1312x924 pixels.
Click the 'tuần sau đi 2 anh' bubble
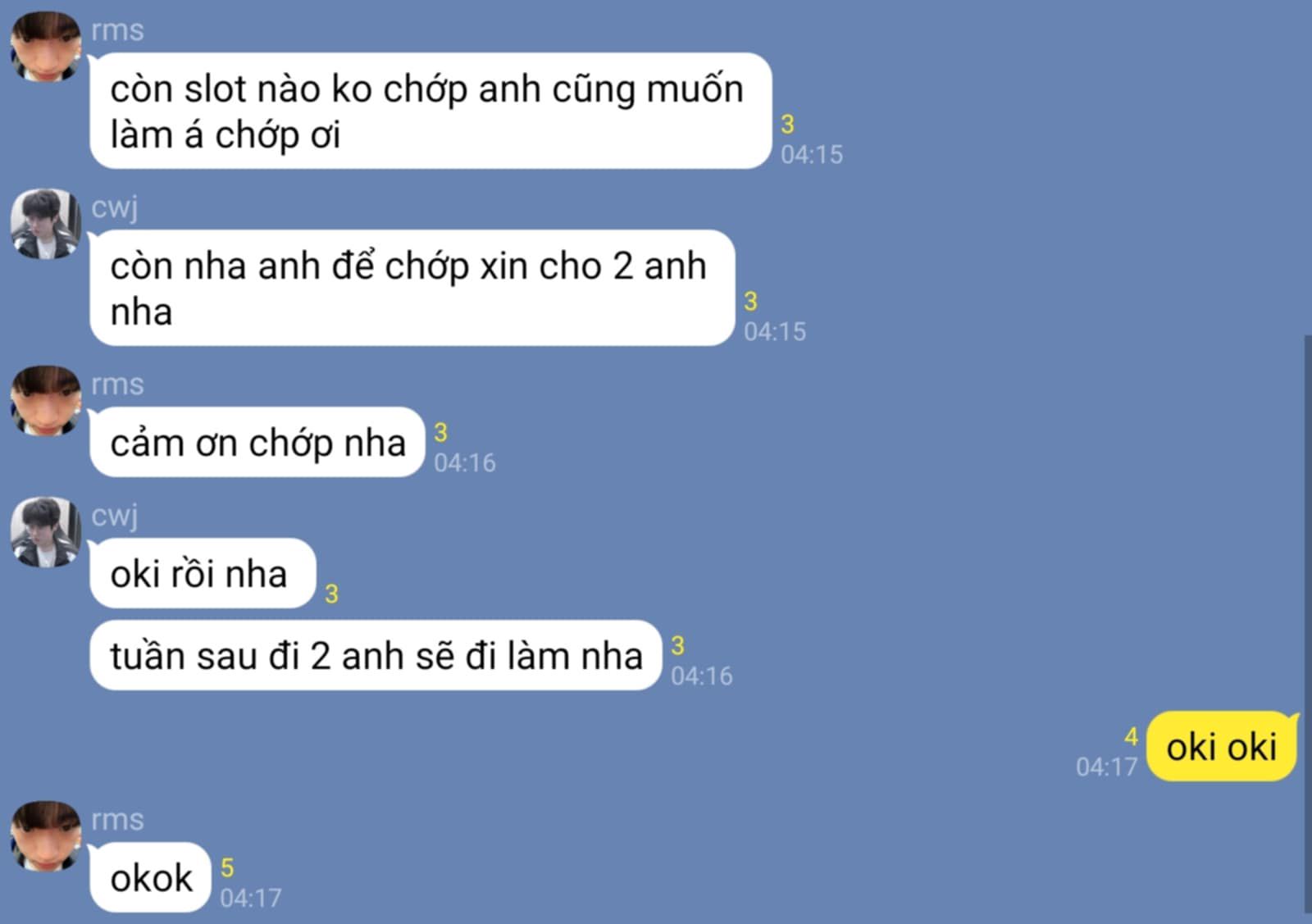click(376, 655)
